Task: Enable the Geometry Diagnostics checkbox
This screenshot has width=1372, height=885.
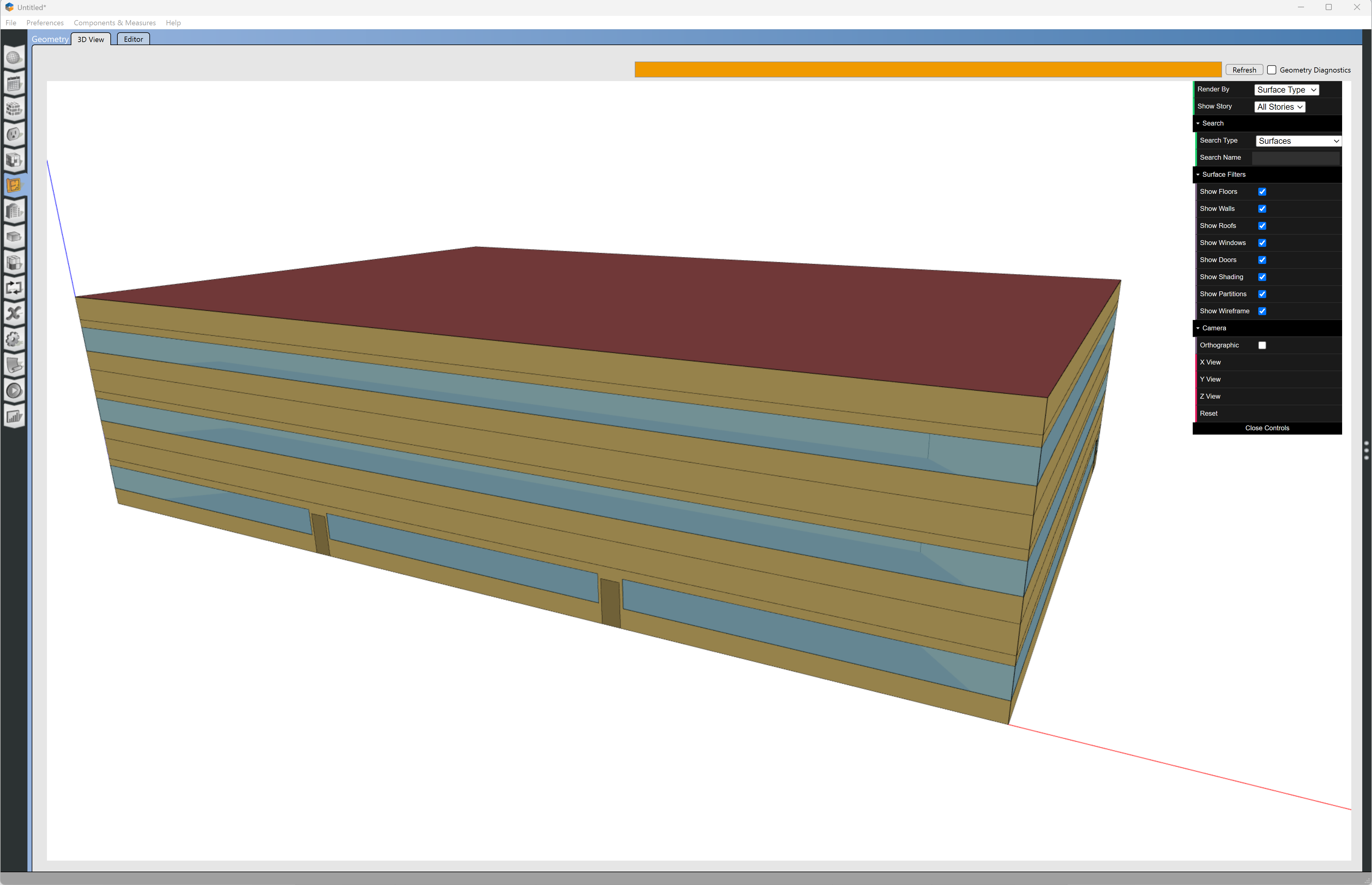Action: [x=1272, y=70]
